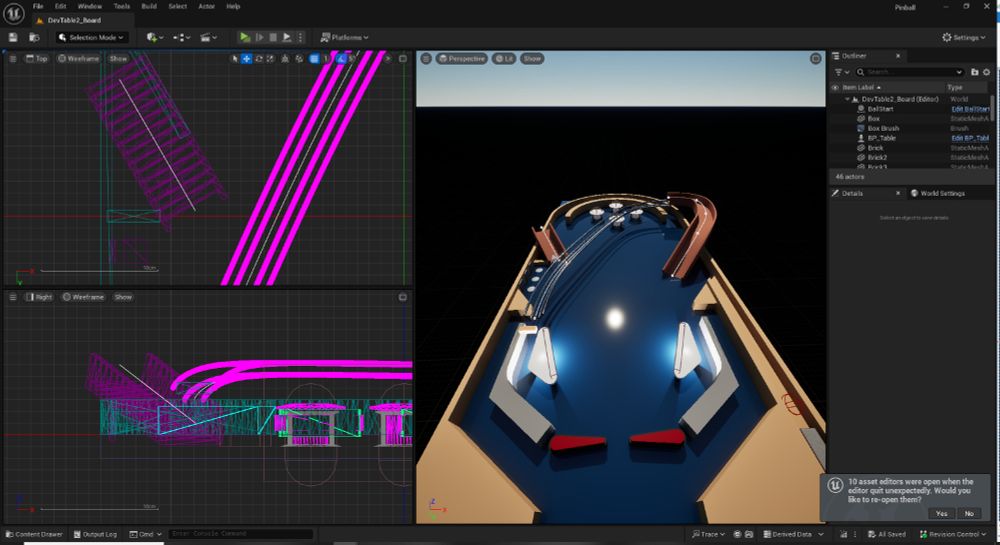Maximize the Perspective viewport with its corner icon
The height and width of the screenshot is (545, 1000).
[x=815, y=59]
